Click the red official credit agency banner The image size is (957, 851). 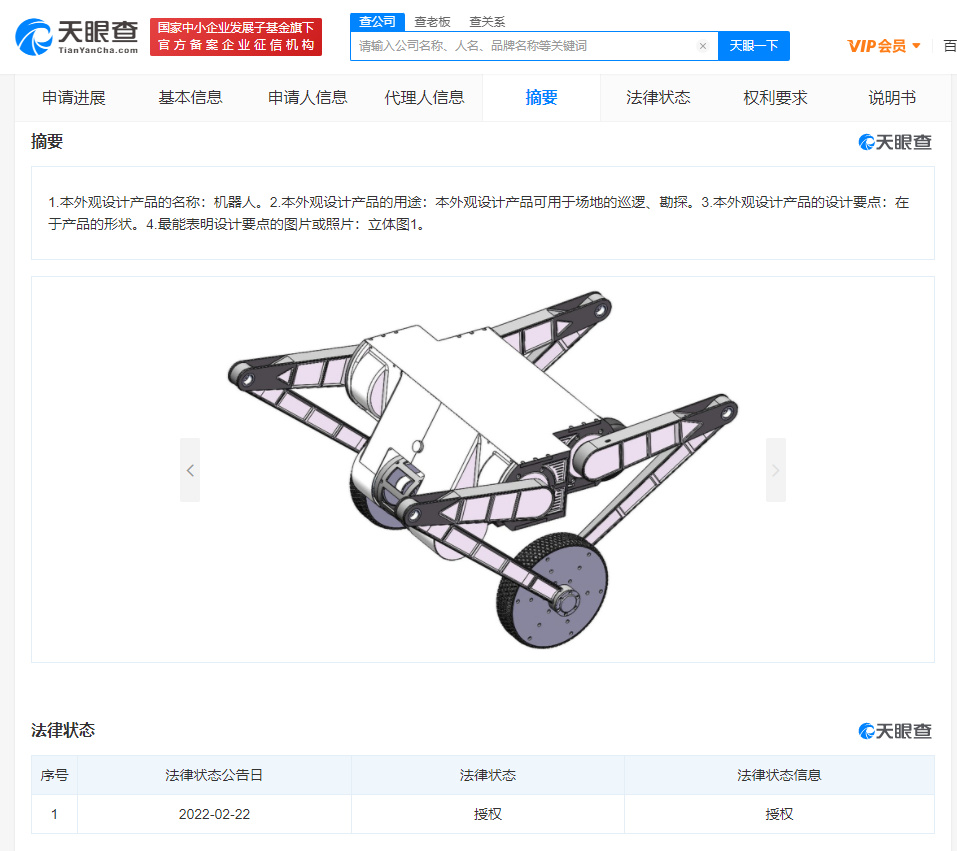click(236, 37)
